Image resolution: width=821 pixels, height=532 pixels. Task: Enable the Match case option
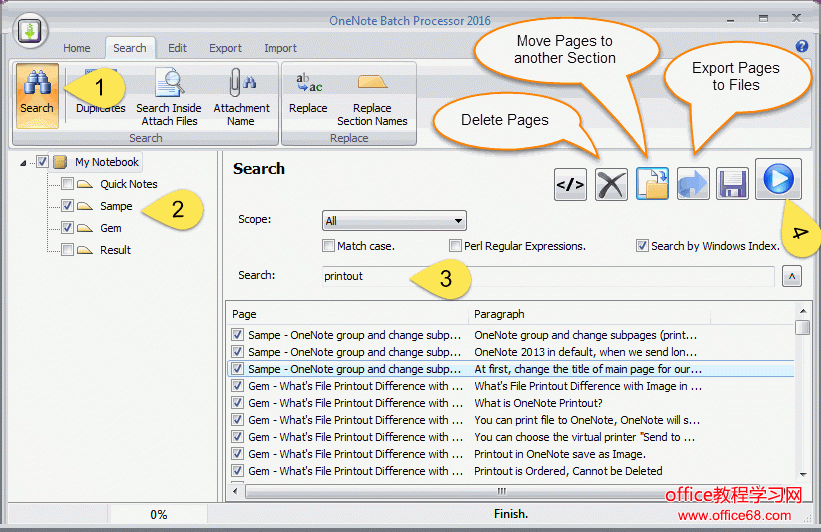click(328, 246)
